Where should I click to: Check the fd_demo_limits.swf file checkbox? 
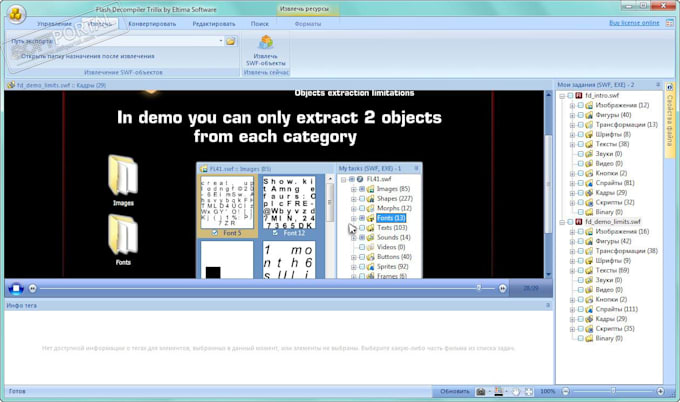click(570, 222)
